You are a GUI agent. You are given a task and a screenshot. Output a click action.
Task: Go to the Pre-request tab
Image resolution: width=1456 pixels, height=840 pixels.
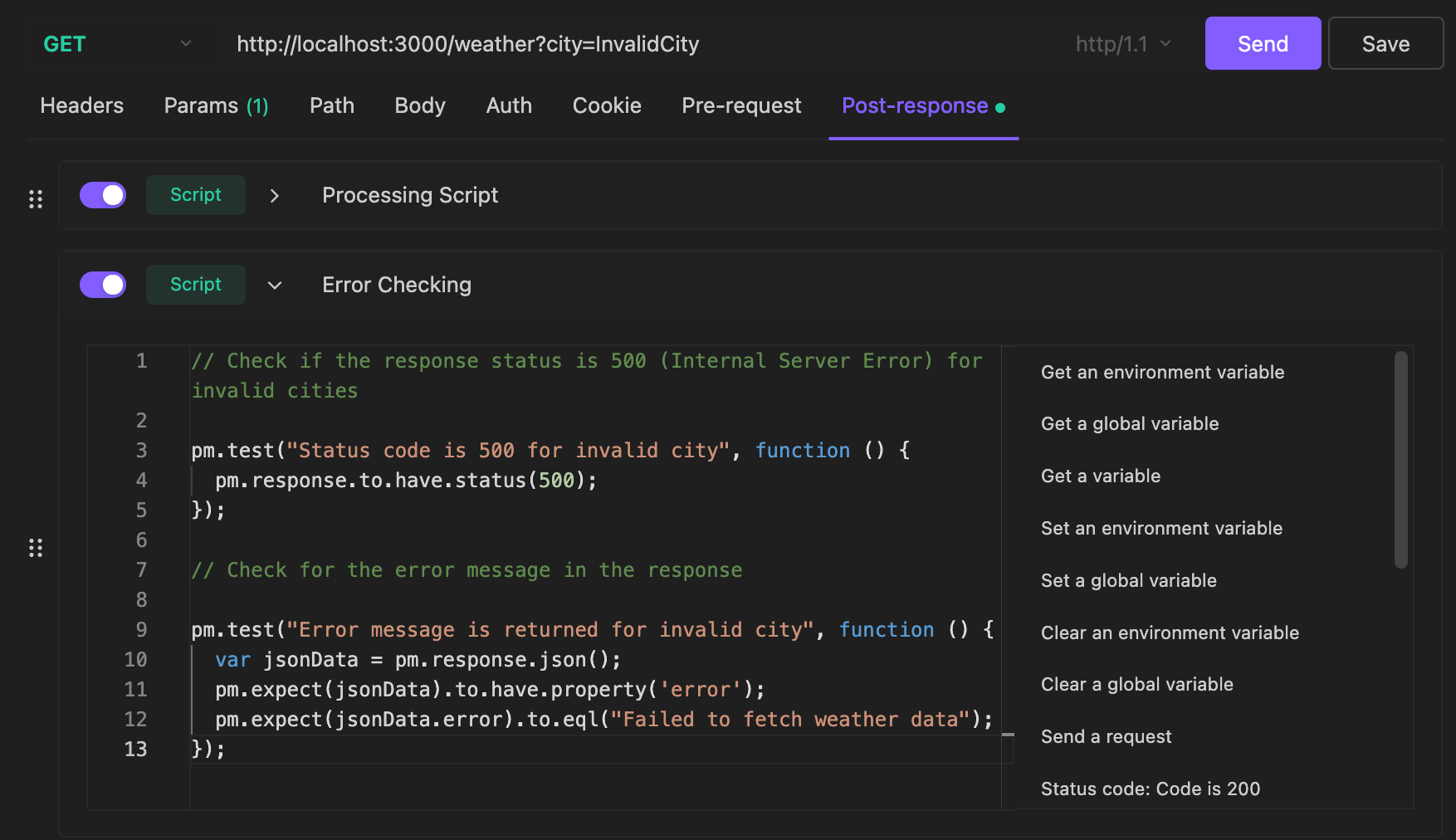741,105
